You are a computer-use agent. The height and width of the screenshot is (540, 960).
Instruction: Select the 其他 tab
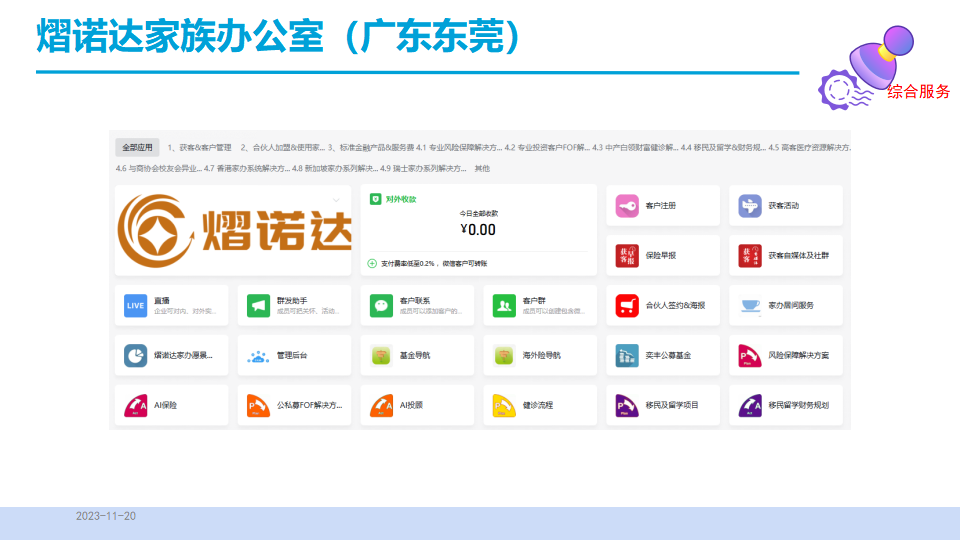tap(482, 168)
